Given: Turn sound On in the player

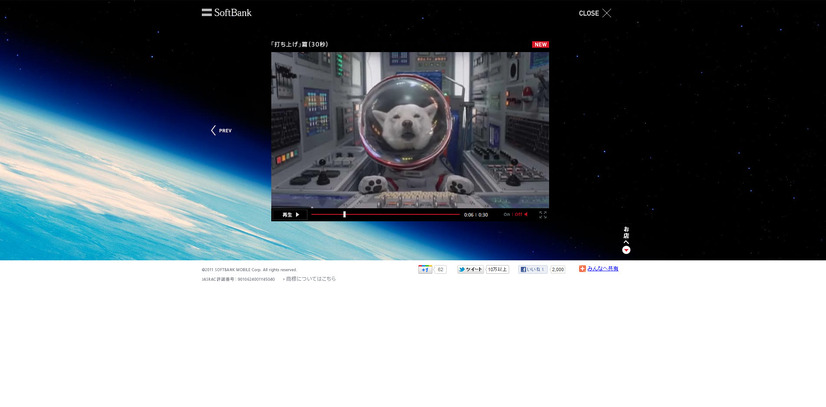Looking at the screenshot, I should coord(507,214).
